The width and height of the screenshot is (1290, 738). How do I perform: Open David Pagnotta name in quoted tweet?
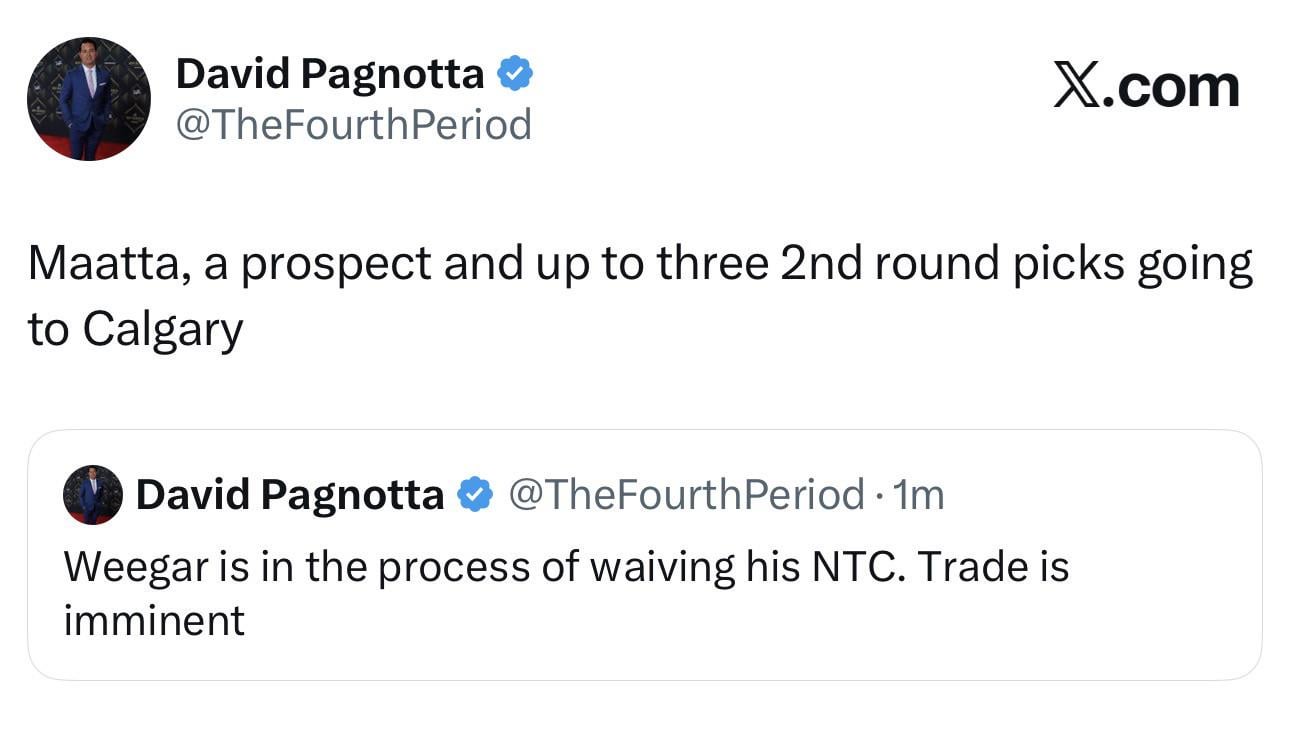tap(290, 494)
